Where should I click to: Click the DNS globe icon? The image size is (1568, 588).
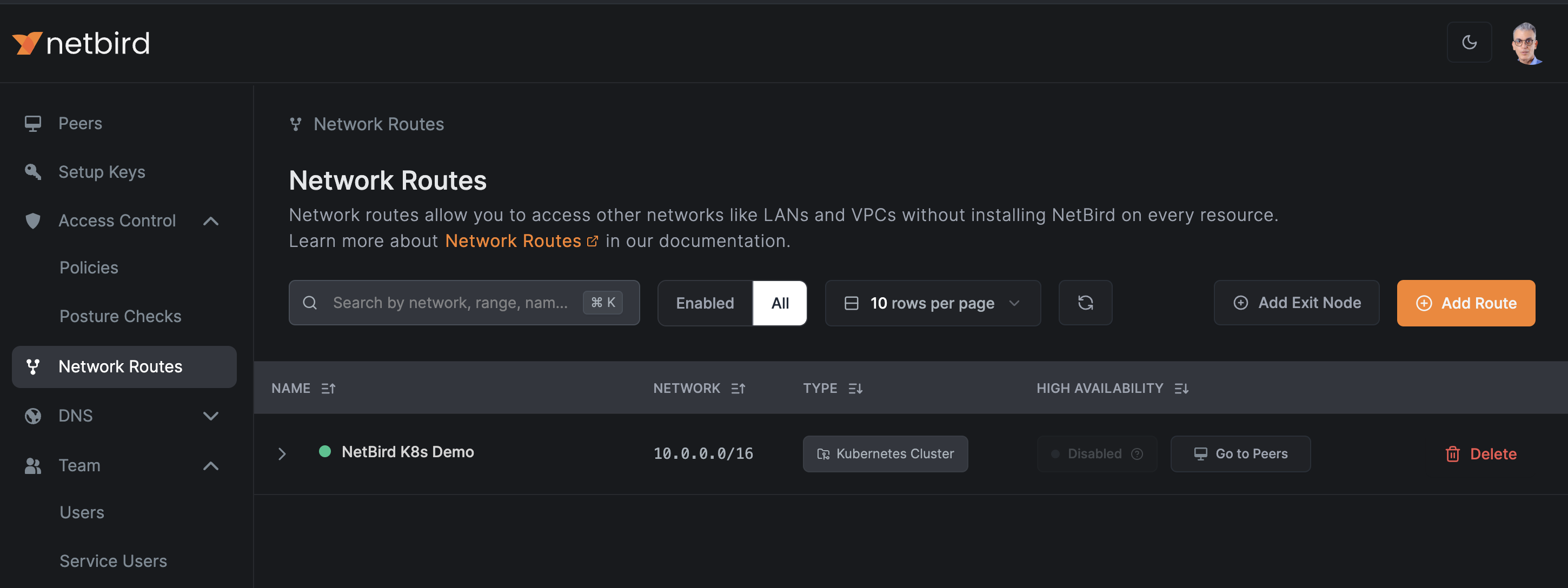click(x=34, y=414)
